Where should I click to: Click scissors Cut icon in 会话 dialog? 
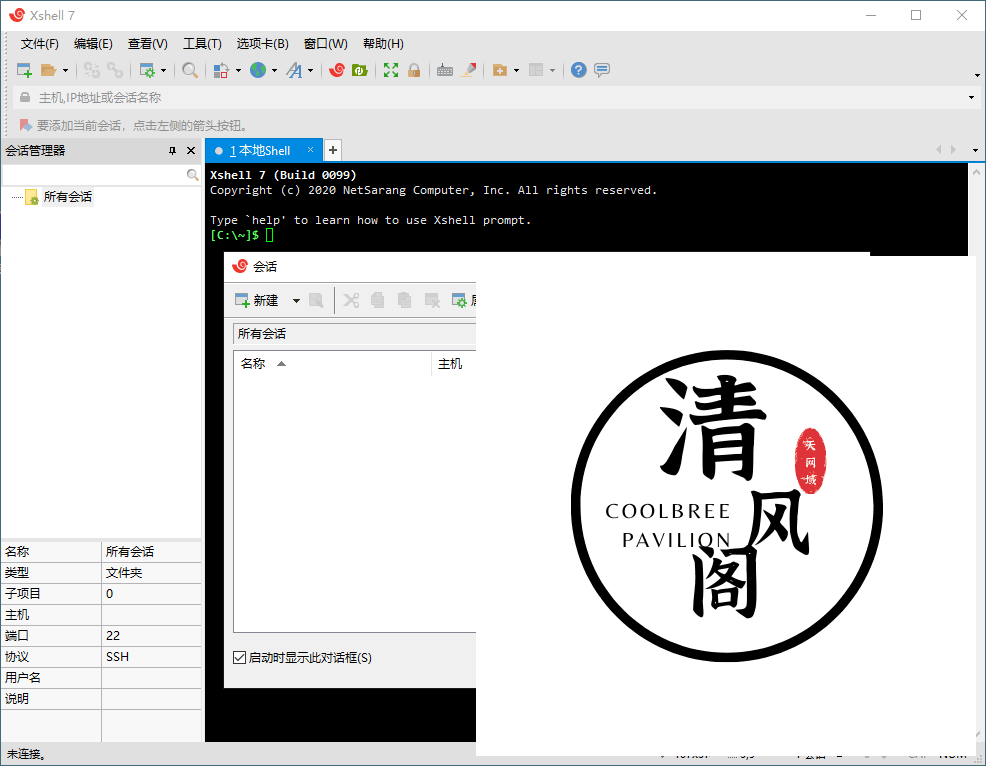pyautogui.click(x=352, y=301)
